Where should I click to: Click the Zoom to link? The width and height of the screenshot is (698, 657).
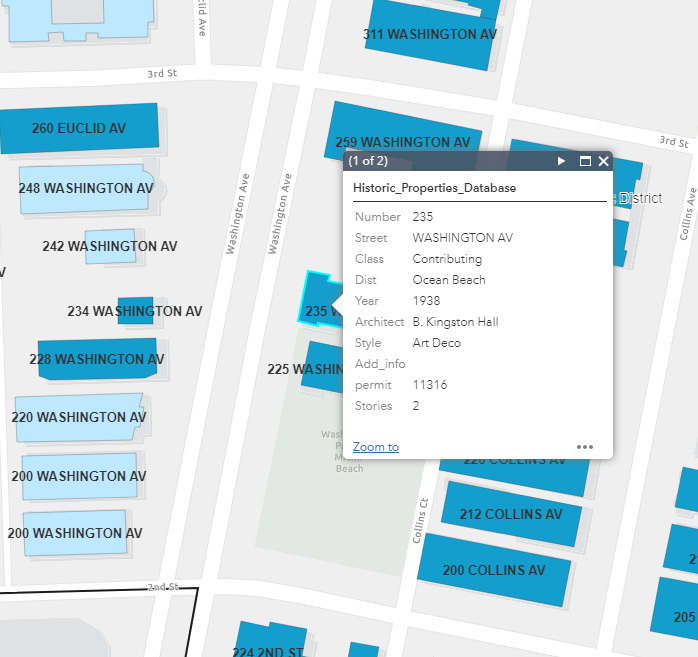[376, 447]
